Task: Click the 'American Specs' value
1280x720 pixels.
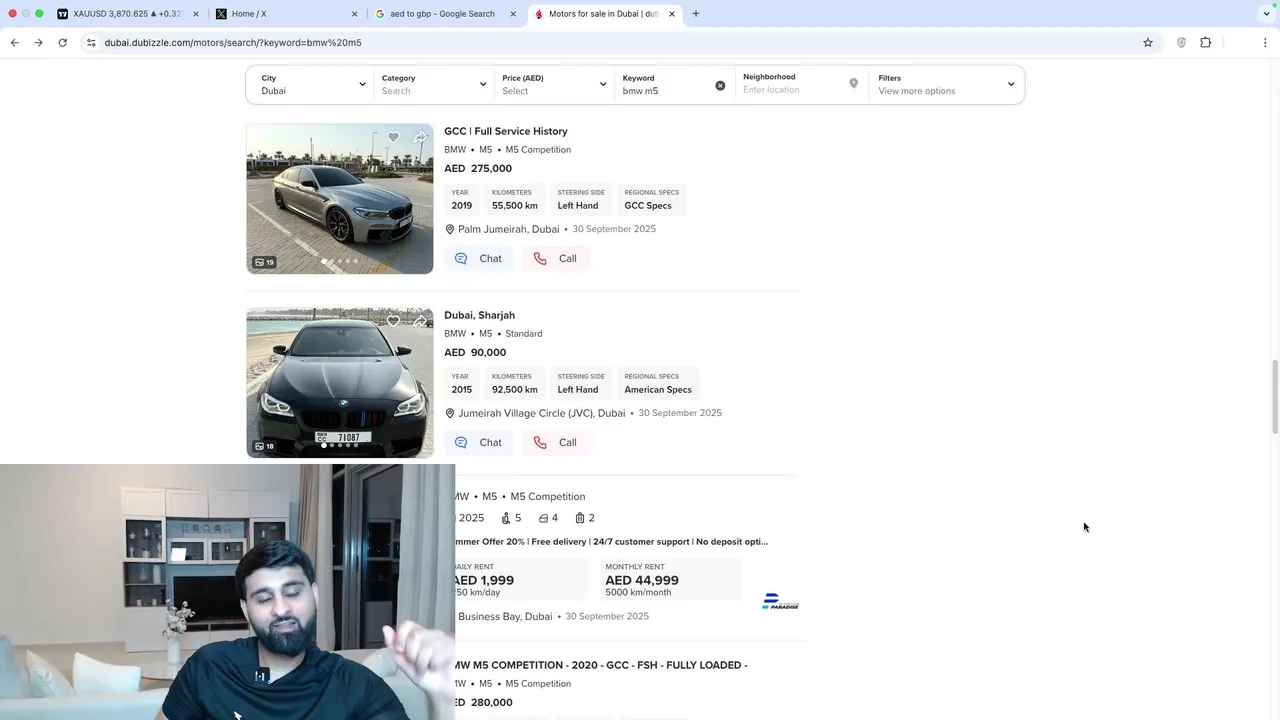Action: click(658, 389)
